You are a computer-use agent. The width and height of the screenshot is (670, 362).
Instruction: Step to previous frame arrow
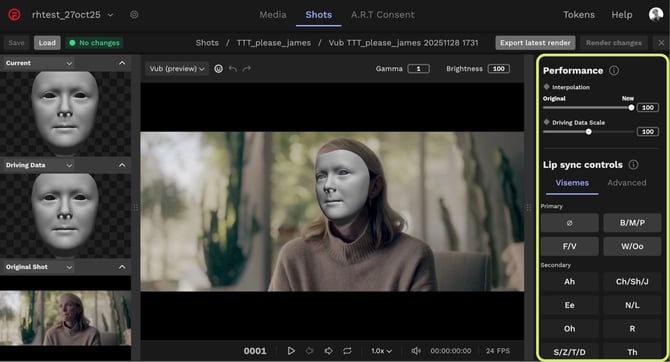point(309,351)
